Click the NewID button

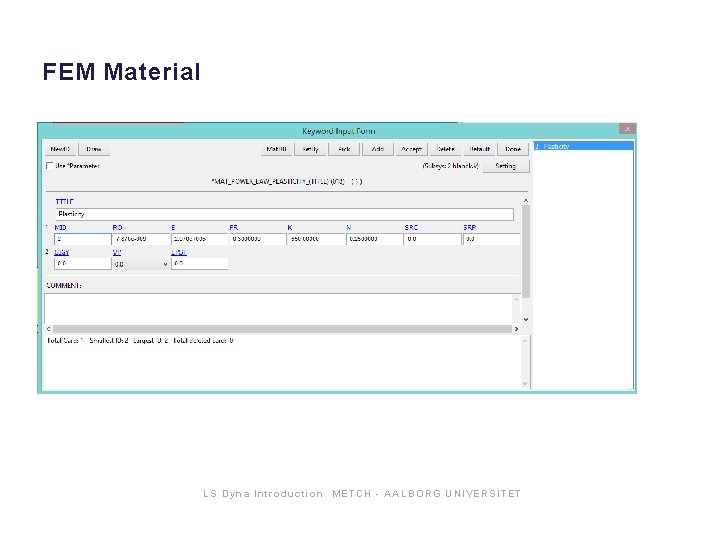pos(61,149)
